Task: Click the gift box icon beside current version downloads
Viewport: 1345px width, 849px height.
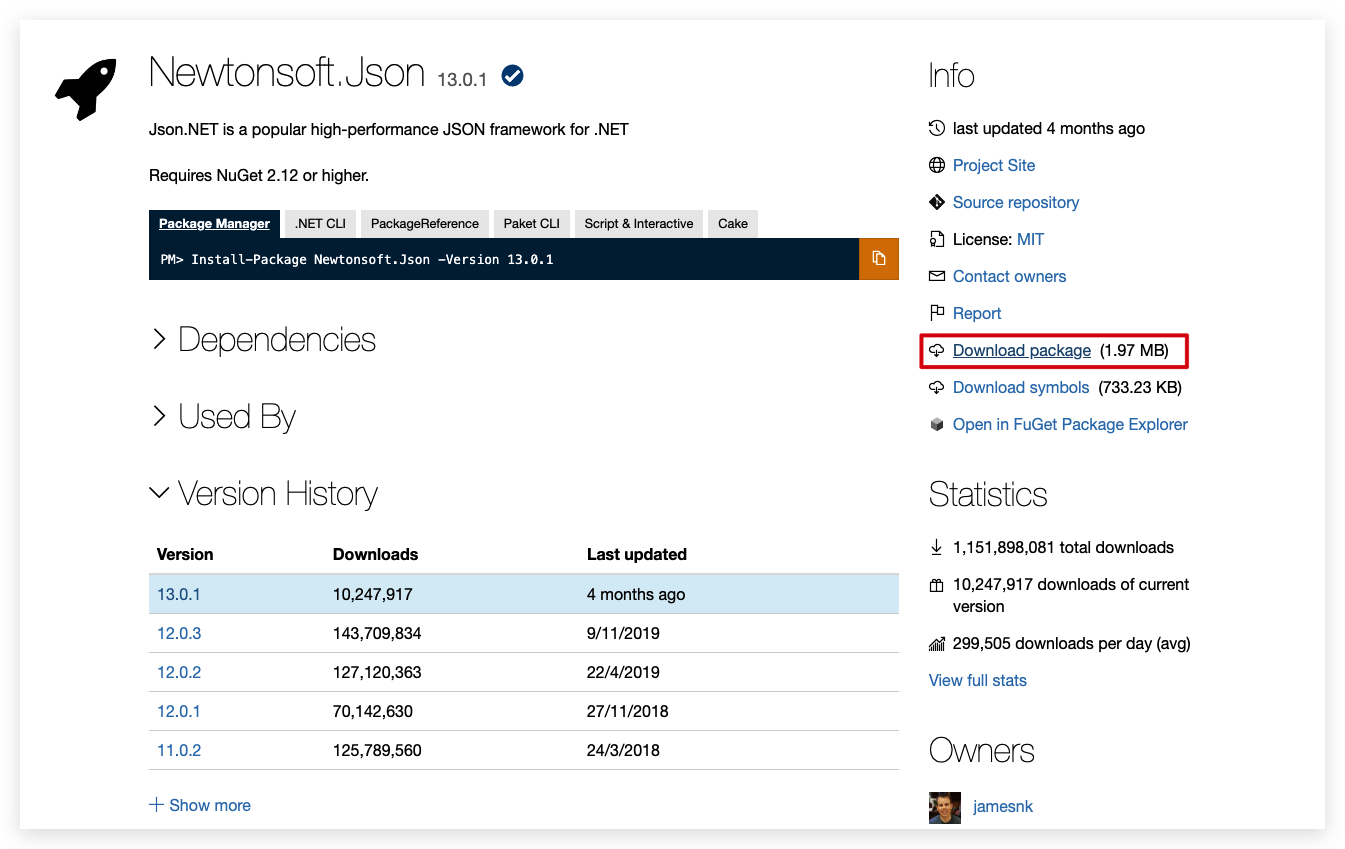Action: pyautogui.click(x=937, y=585)
